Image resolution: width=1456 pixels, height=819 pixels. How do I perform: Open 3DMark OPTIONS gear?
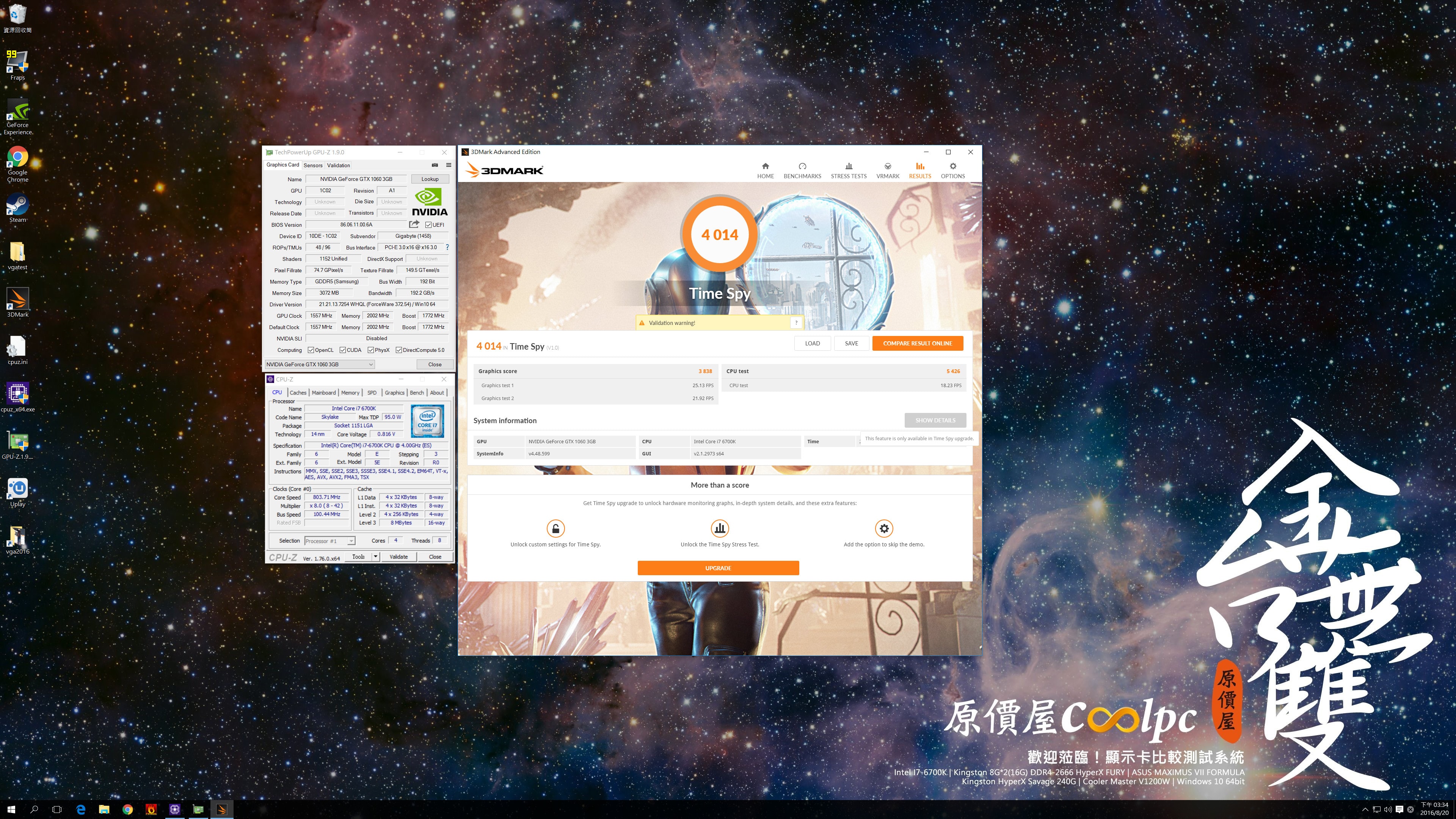coord(952,171)
